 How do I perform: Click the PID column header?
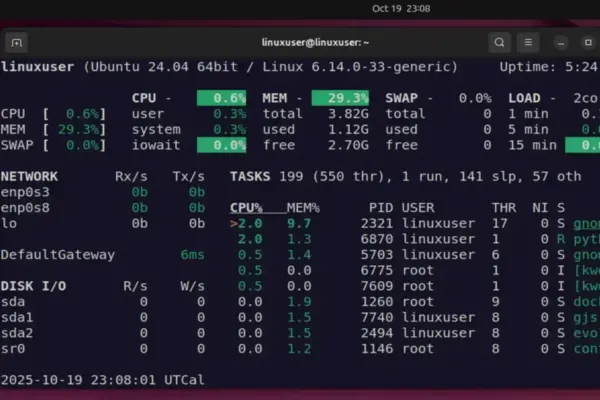381,208
